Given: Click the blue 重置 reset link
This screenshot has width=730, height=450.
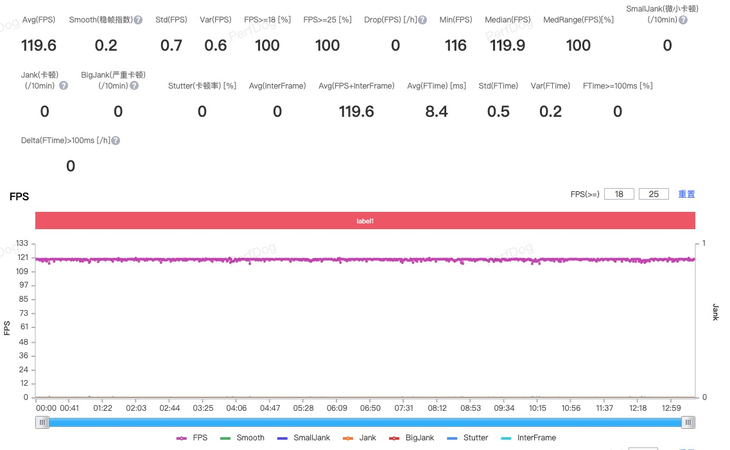Looking at the screenshot, I should (686, 194).
